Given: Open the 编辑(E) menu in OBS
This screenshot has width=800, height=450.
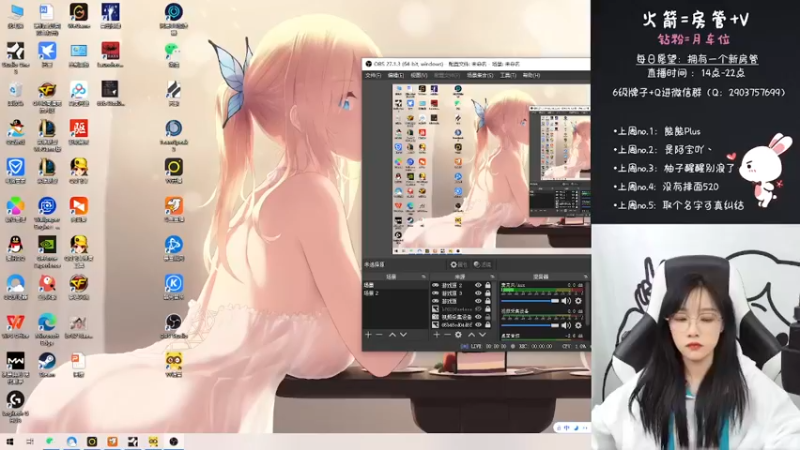Looking at the screenshot, I should point(396,76).
